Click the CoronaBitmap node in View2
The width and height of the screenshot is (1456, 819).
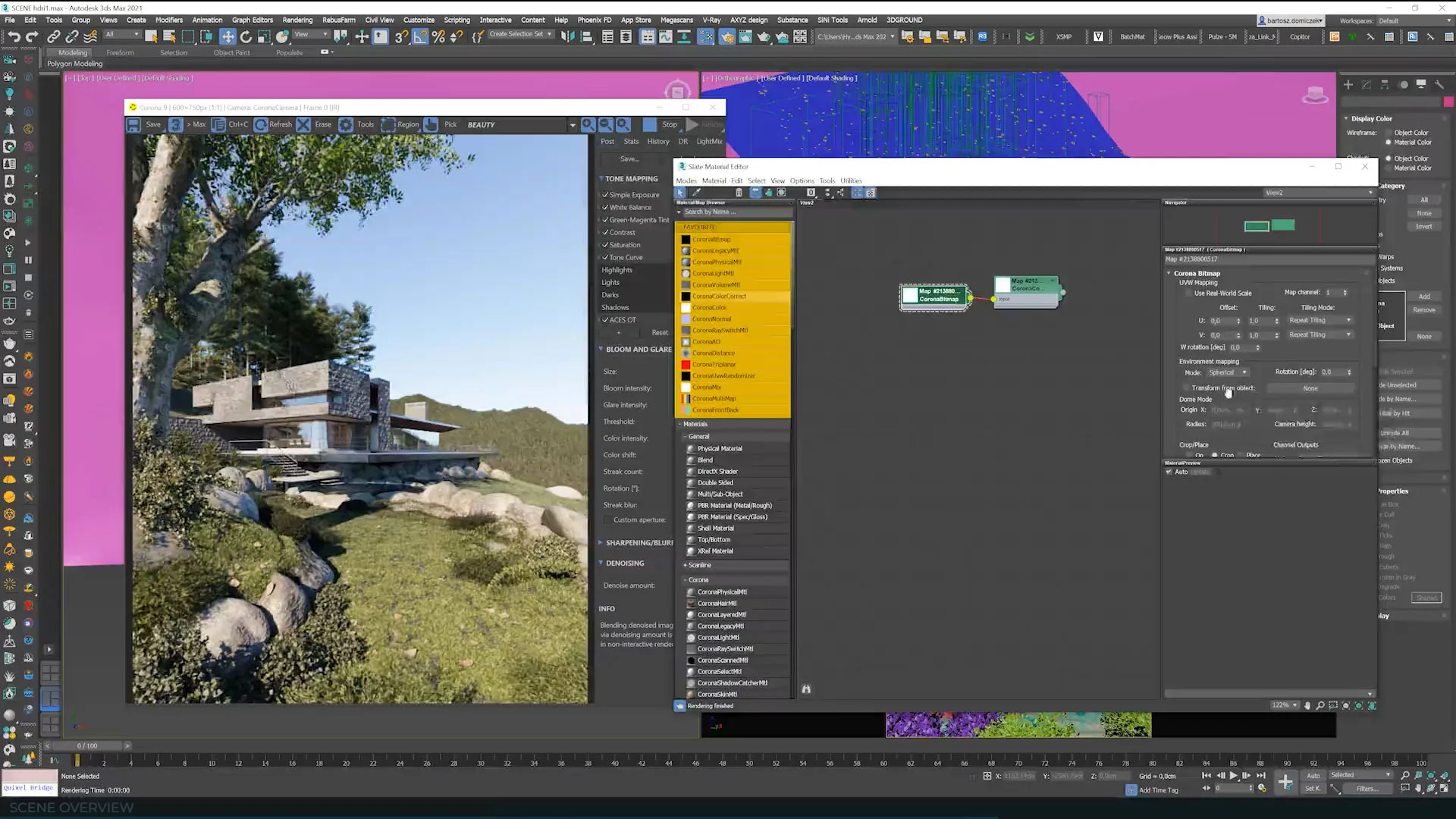tap(935, 296)
